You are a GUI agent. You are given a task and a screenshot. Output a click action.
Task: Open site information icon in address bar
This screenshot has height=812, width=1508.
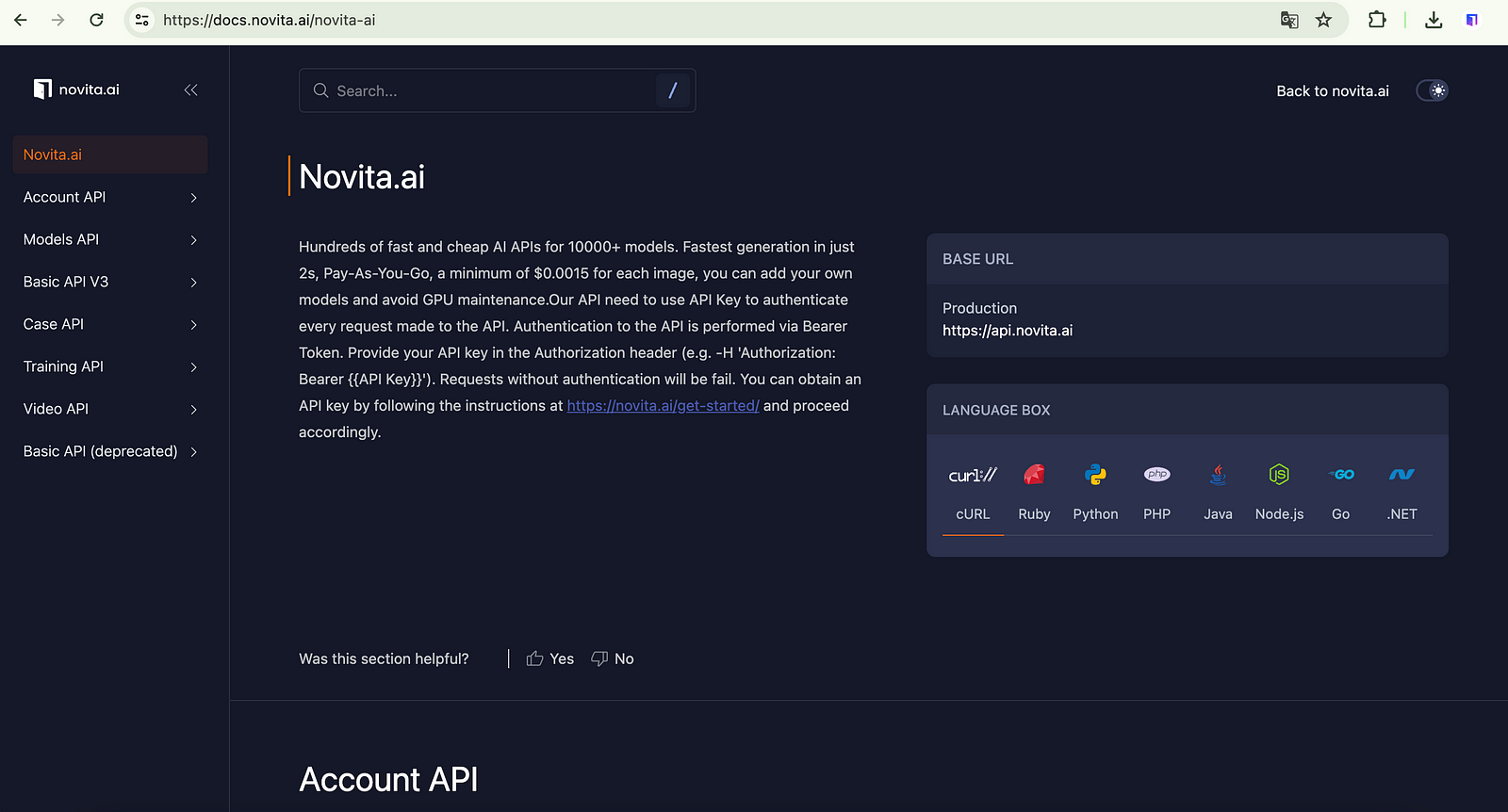click(141, 20)
